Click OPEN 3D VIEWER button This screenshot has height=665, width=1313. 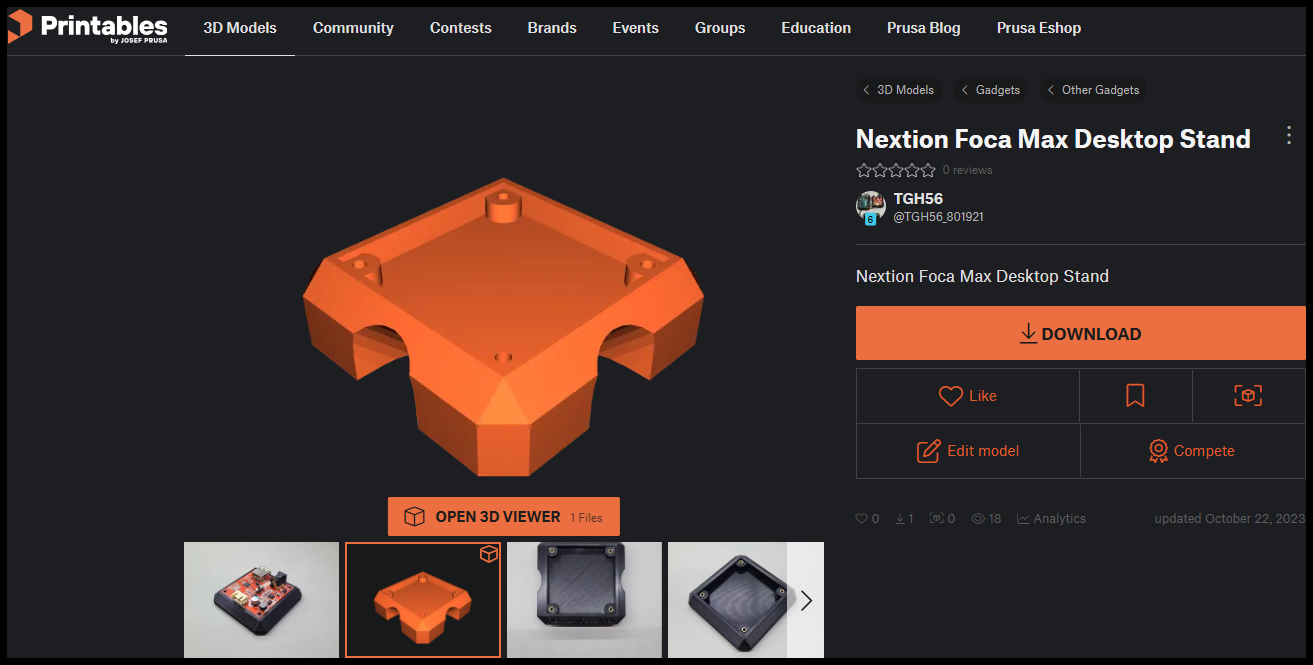tap(504, 517)
